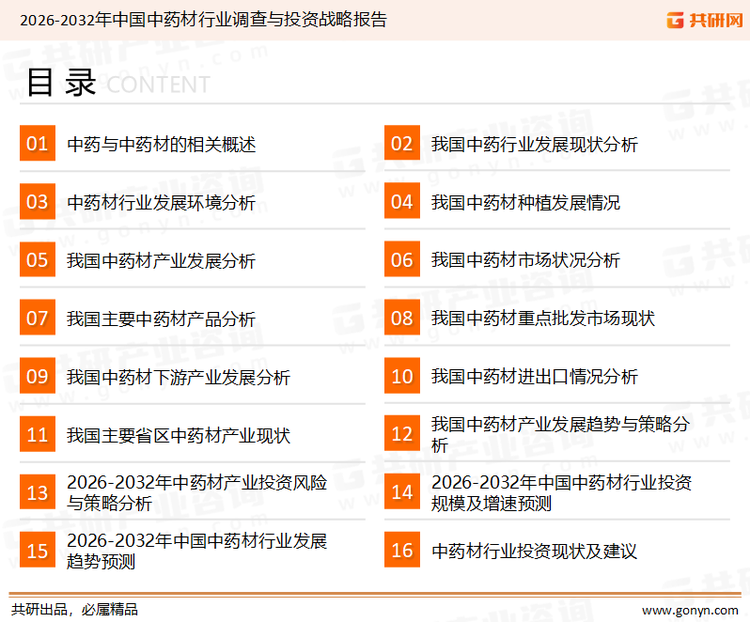Click the orange 07 number box
The image size is (750, 622).
coord(37,318)
